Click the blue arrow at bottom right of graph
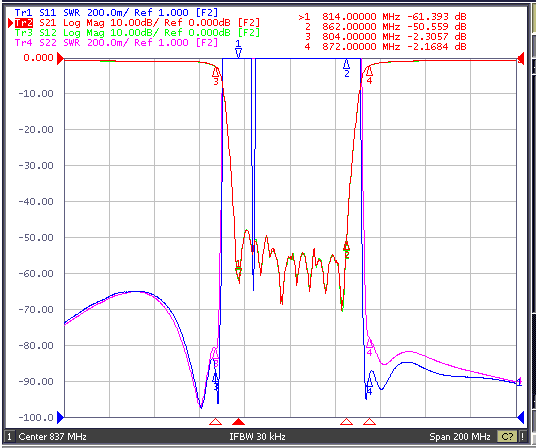Image resolution: width=536 pixels, height=448 pixels. coord(521,417)
